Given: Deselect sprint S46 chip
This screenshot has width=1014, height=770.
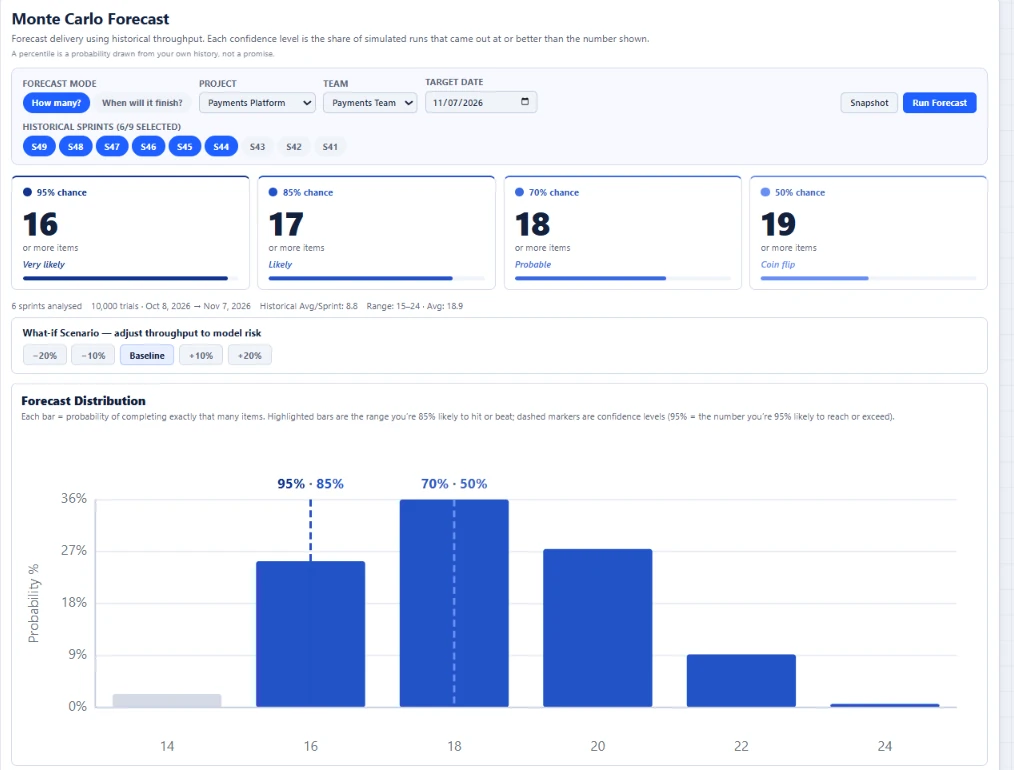Looking at the screenshot, I should click(x=148, y=147).
